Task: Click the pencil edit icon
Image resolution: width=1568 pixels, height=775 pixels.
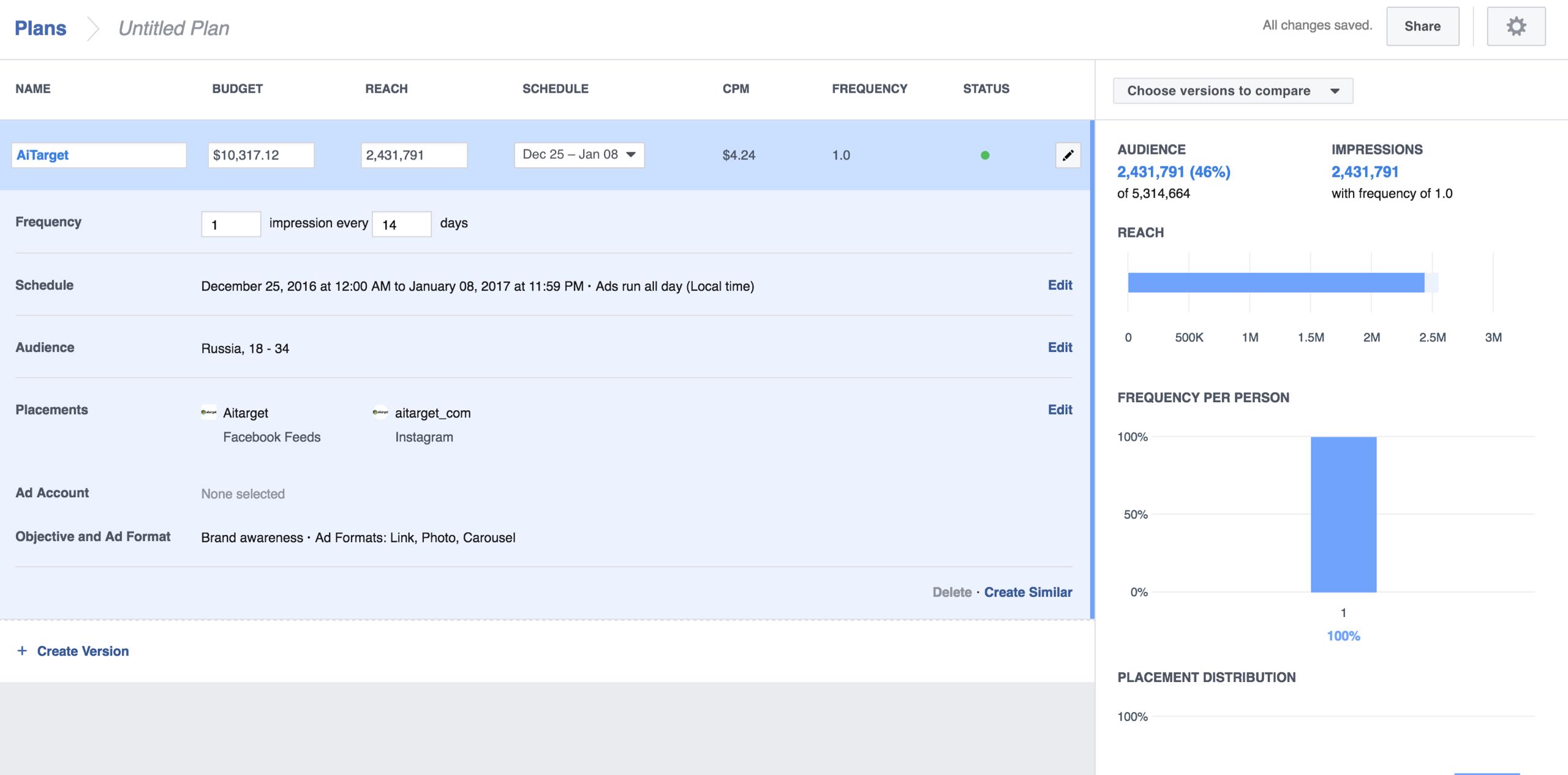Action: [x=1068, y=155]
